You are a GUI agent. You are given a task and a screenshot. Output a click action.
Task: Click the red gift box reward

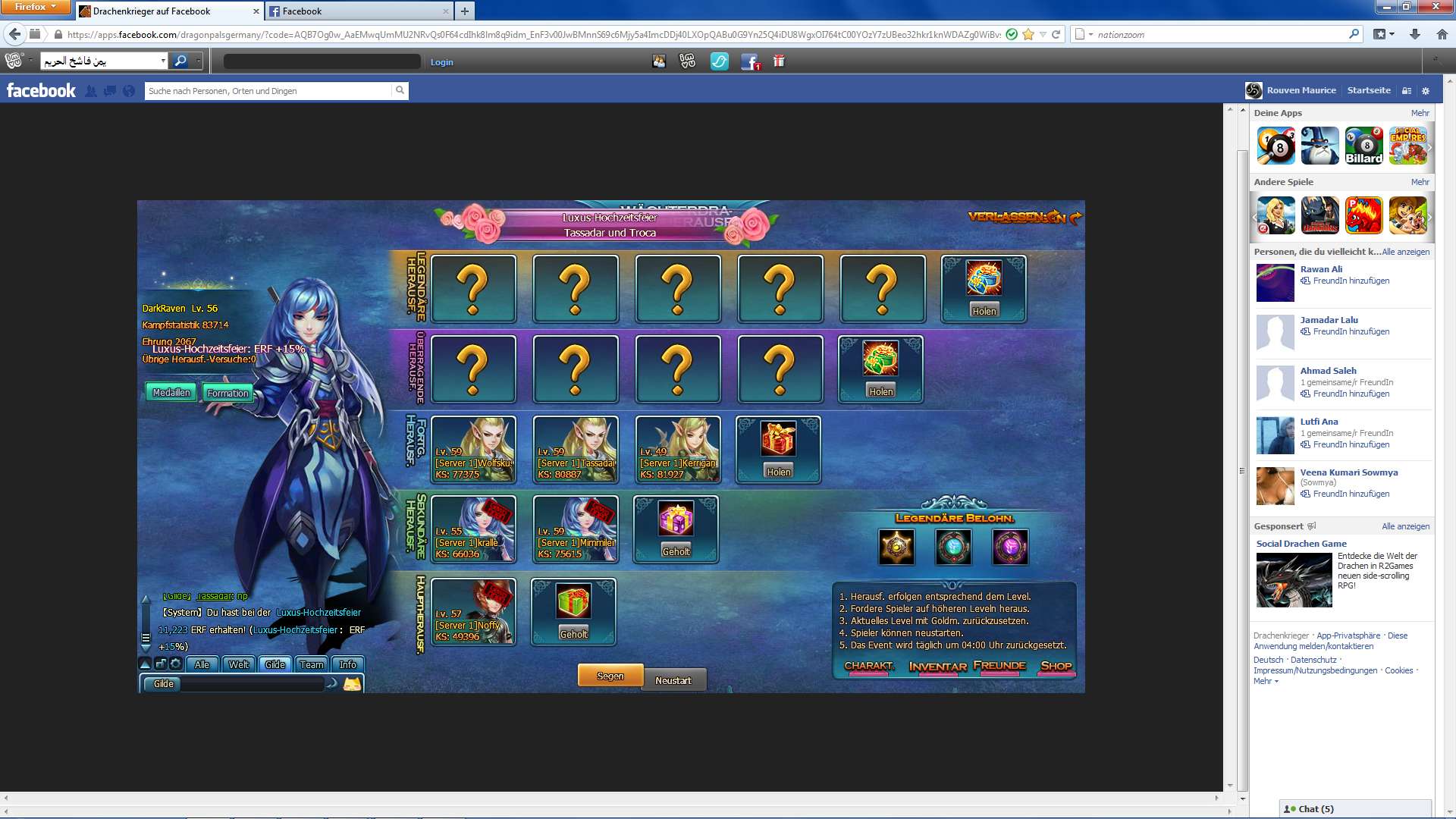(778, 439)
